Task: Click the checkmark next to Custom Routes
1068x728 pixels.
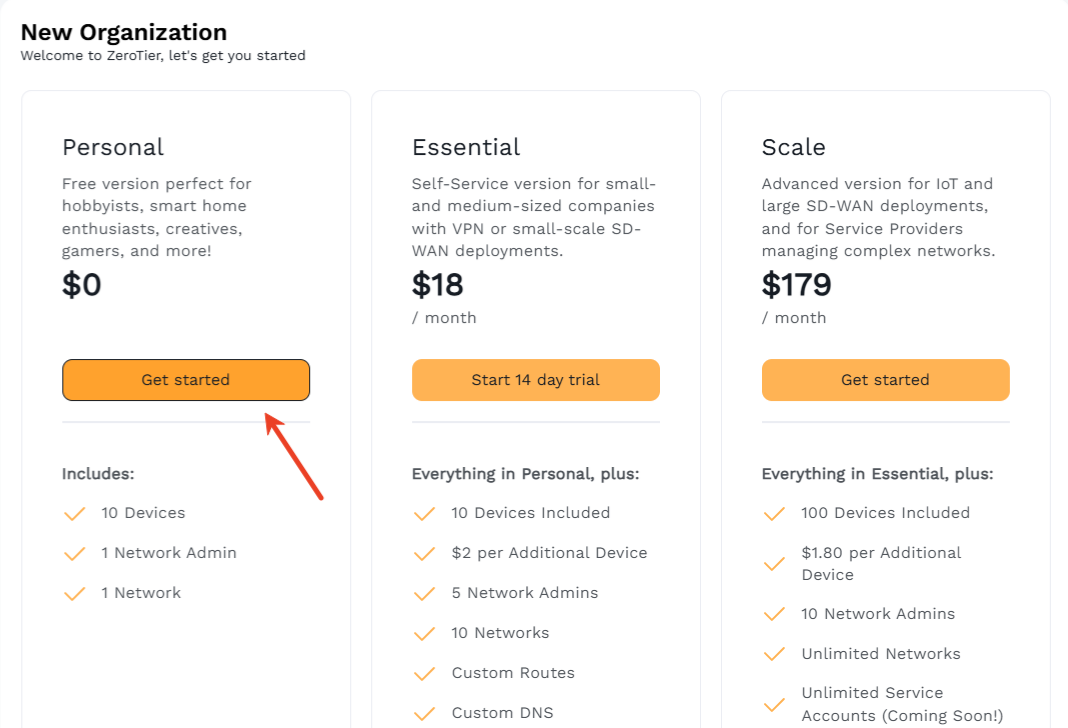Action: click(x=425, y=674)
